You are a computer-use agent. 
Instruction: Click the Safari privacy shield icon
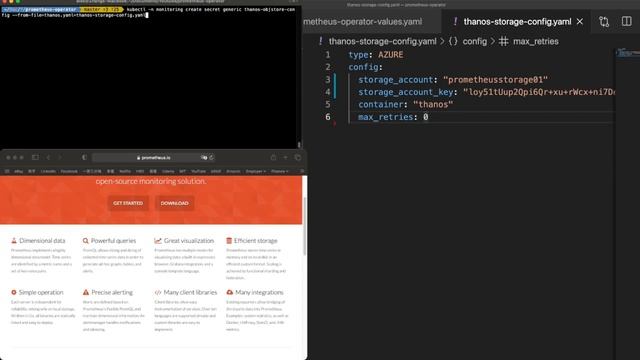pos(84,157)
